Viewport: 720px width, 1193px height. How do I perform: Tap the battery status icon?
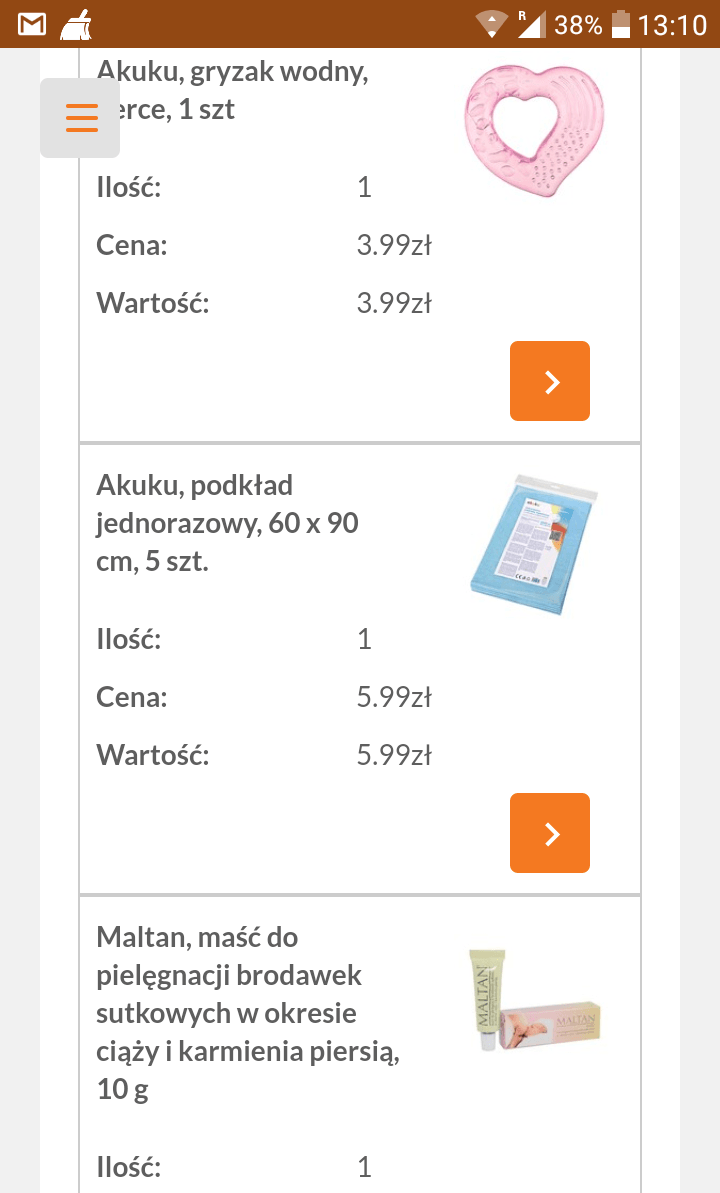(x=621, y=24)
